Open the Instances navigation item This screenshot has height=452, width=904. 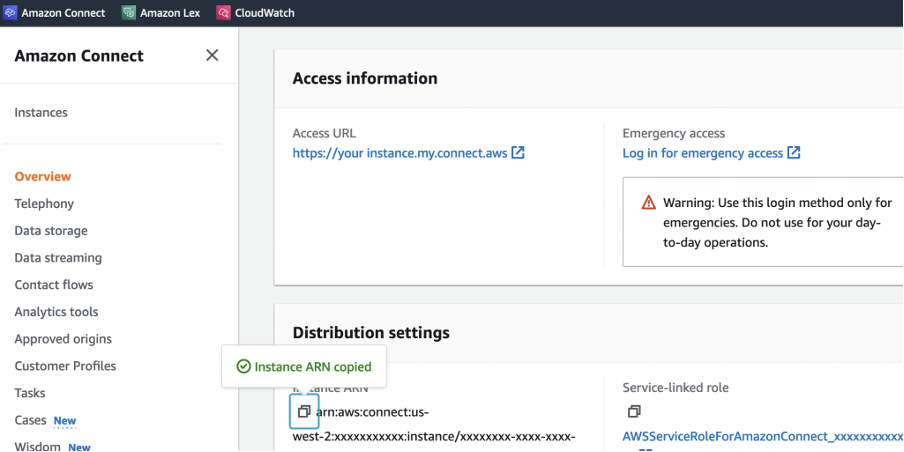41,113
